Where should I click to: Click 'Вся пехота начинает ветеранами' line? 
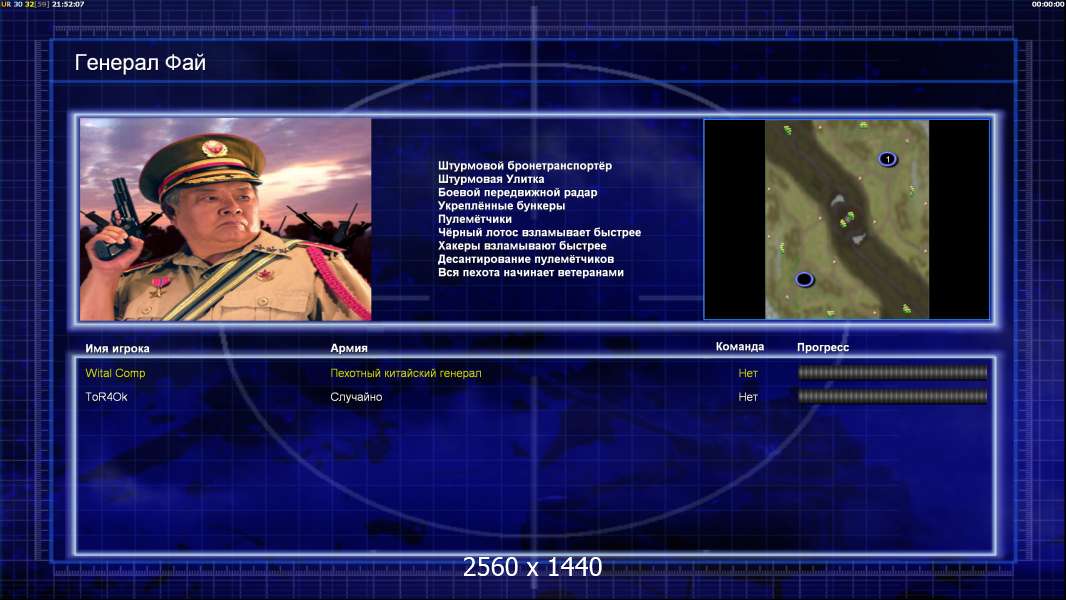tap(530, 272)
